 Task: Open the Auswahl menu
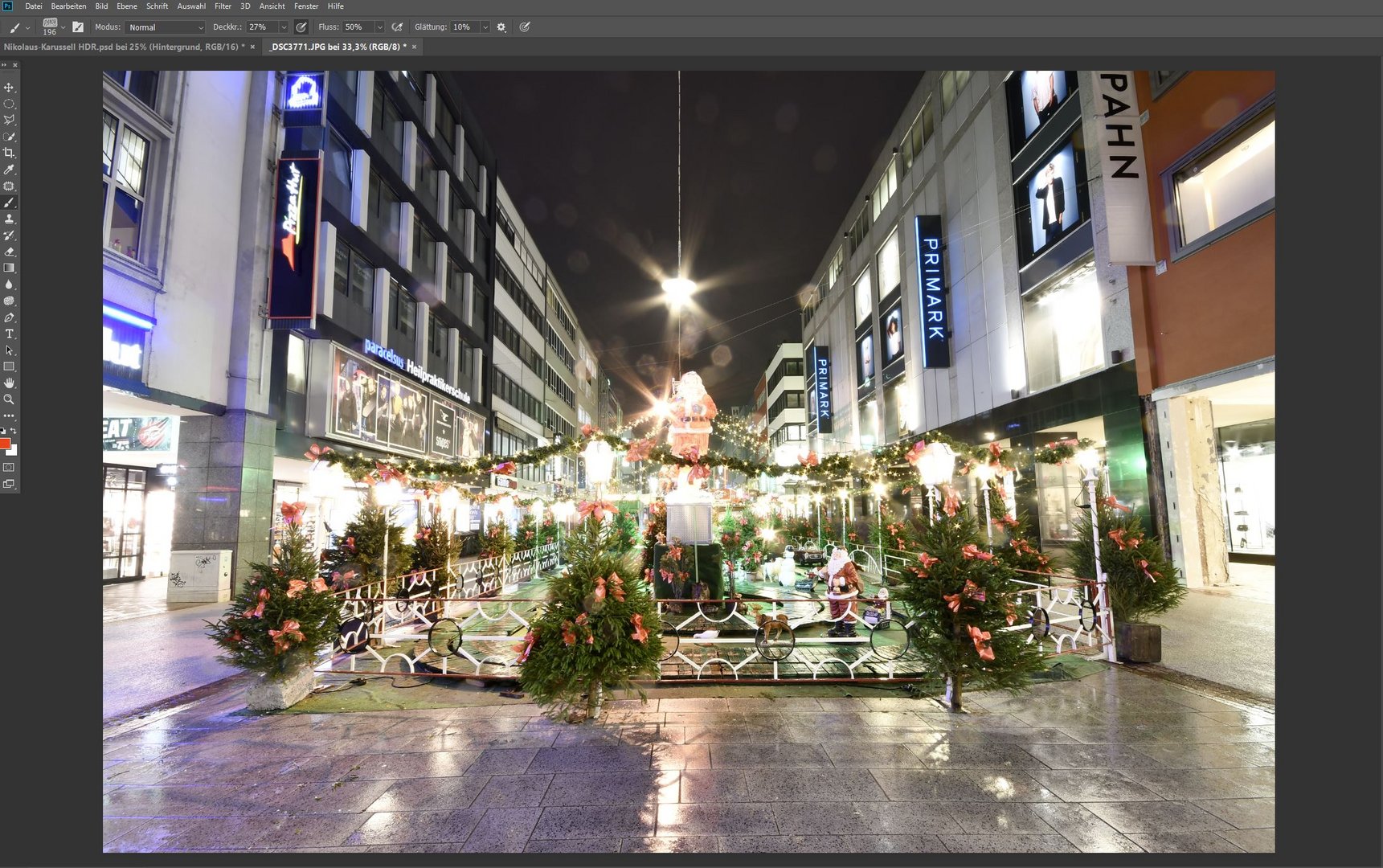(x=191, y=6)
